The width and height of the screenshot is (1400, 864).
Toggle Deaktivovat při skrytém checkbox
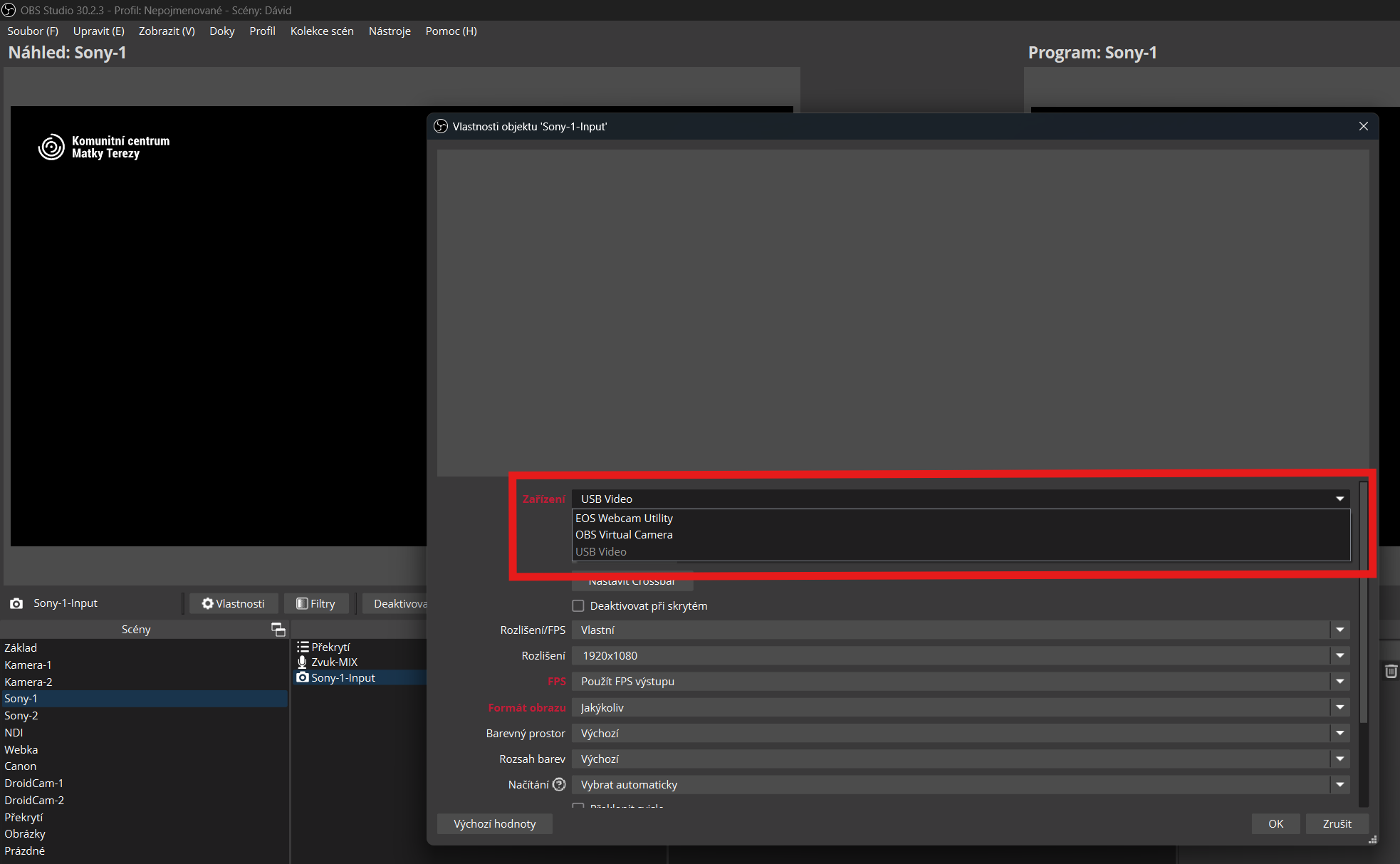(578, 606)
